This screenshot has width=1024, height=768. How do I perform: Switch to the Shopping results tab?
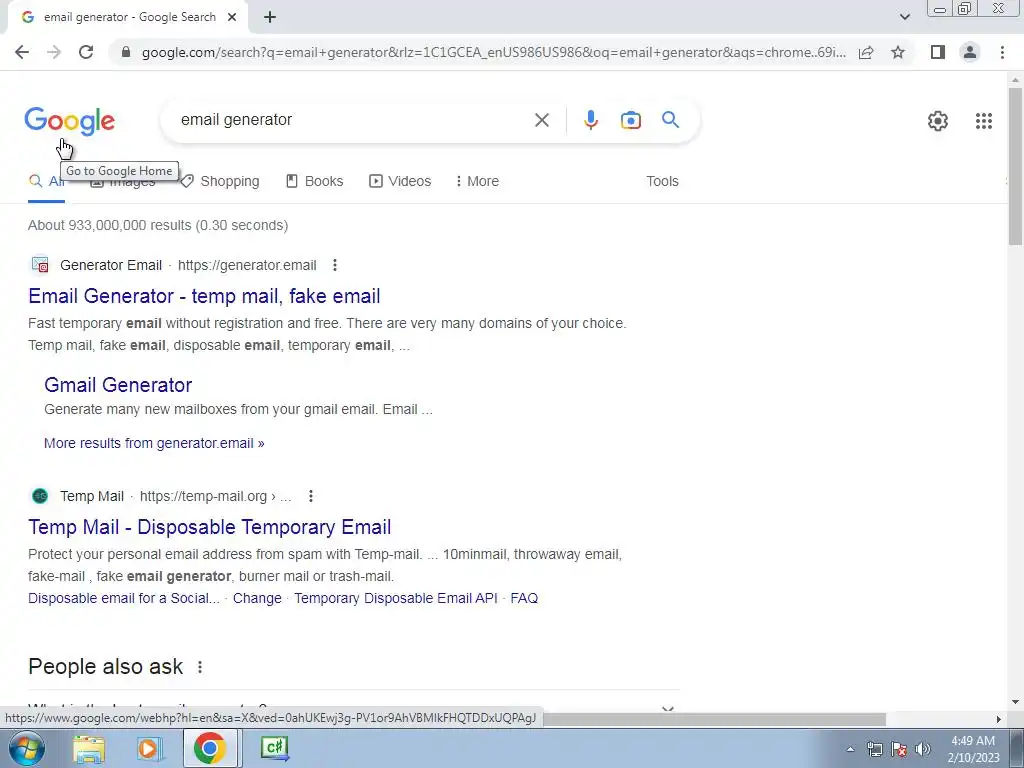pyautogui.click(x=220, y=182)
